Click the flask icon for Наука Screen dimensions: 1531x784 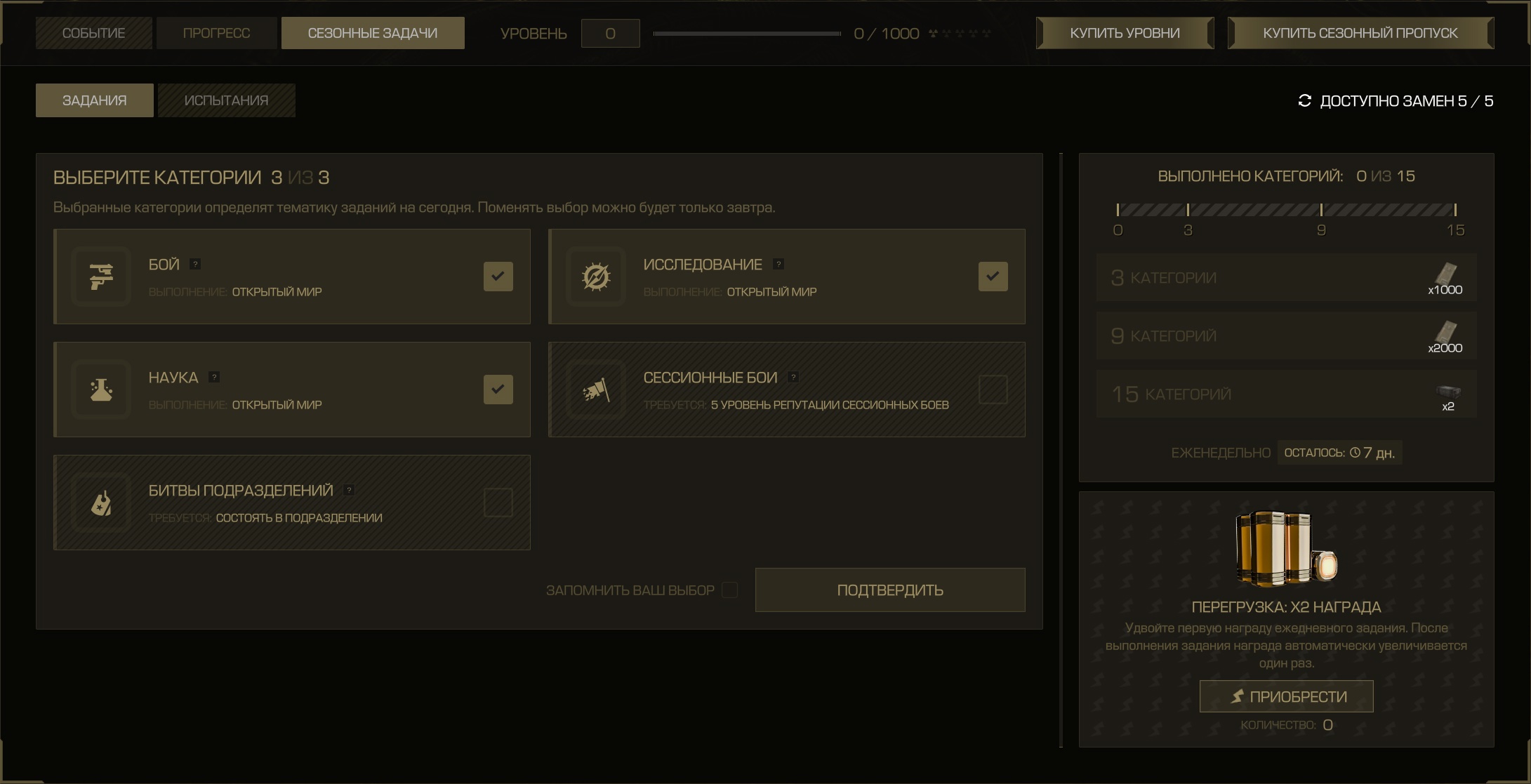point(101,390)
